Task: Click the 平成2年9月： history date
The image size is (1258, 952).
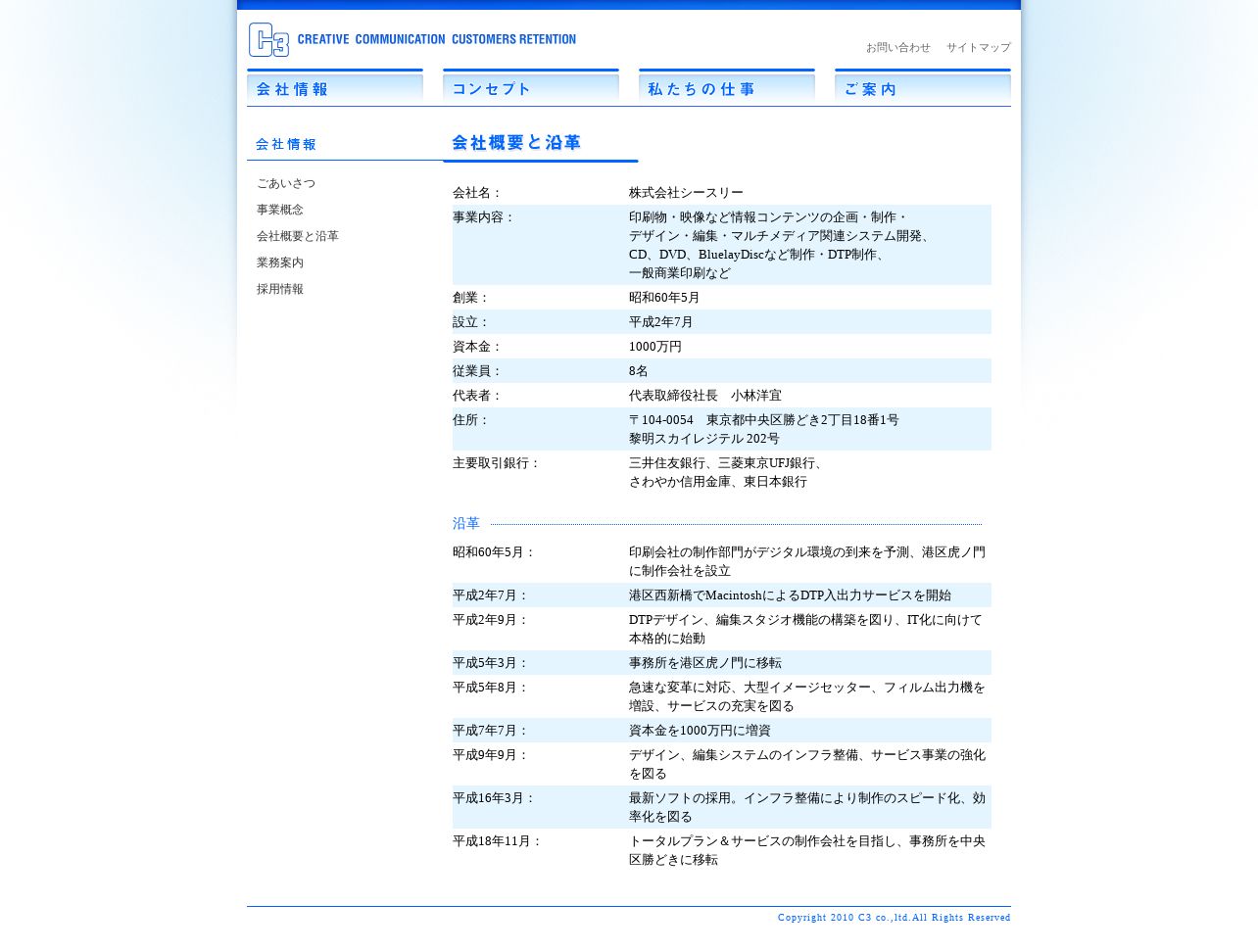Action: (491, 620)
